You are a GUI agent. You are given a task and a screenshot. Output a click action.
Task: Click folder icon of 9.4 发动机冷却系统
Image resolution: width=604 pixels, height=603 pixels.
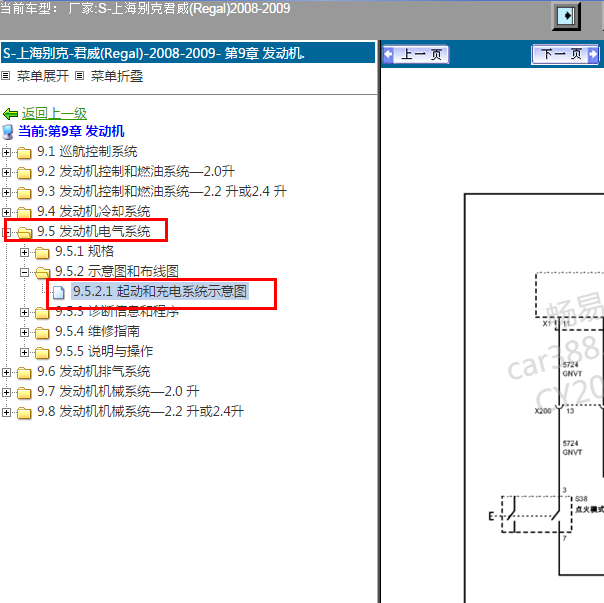pos(24,213)
